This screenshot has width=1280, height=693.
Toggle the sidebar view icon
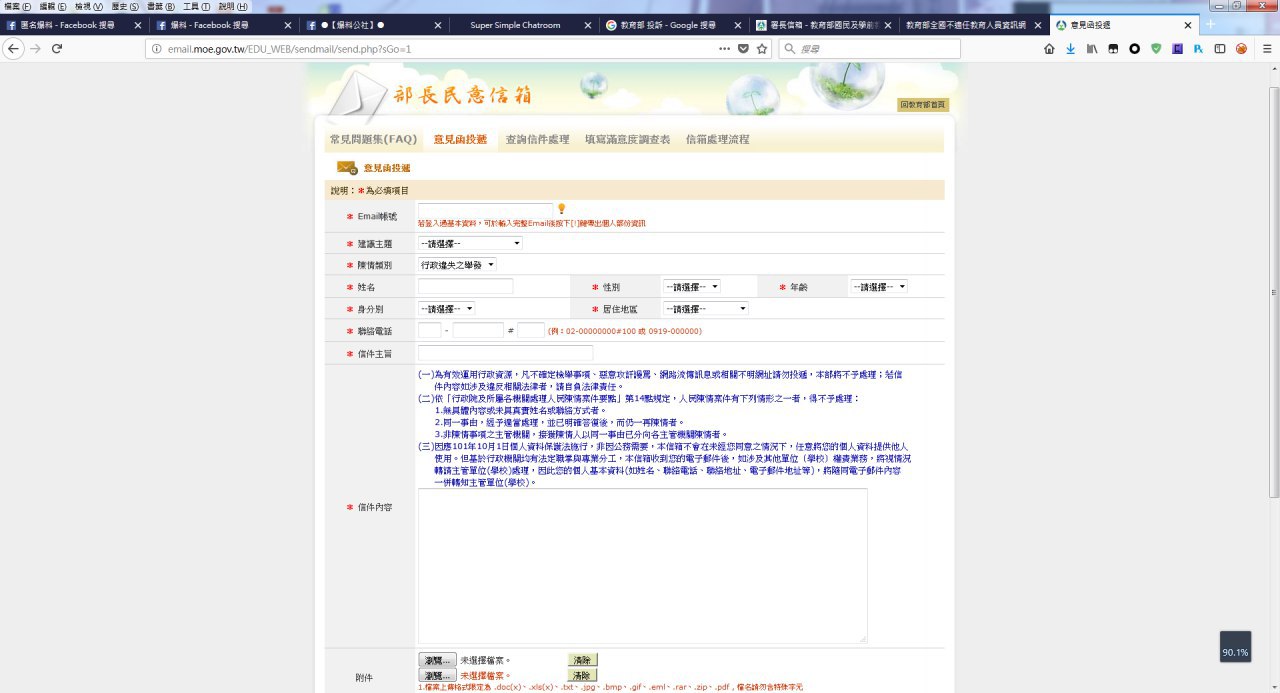[x=1220, y=48]
